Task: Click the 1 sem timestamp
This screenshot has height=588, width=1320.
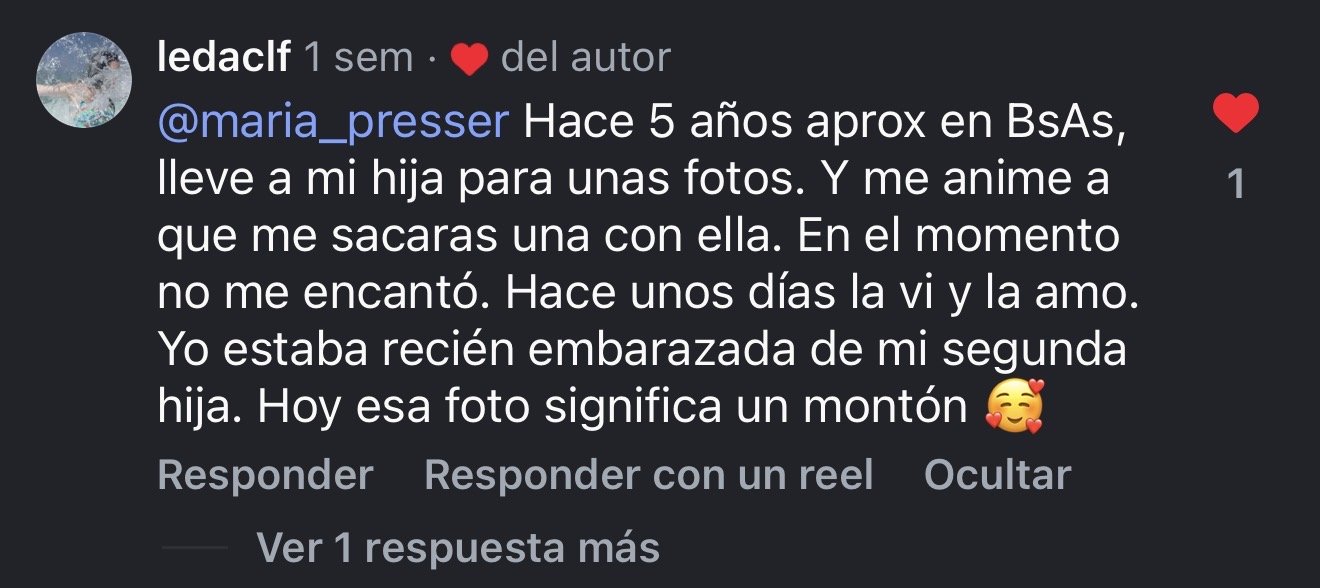Action: point(358,58)
